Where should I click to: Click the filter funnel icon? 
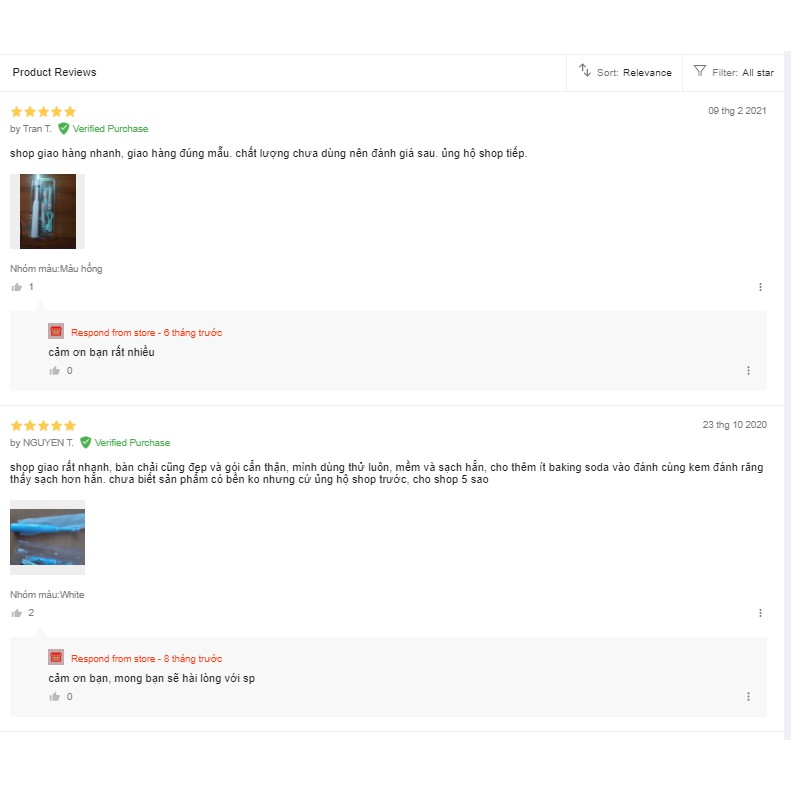700,71
